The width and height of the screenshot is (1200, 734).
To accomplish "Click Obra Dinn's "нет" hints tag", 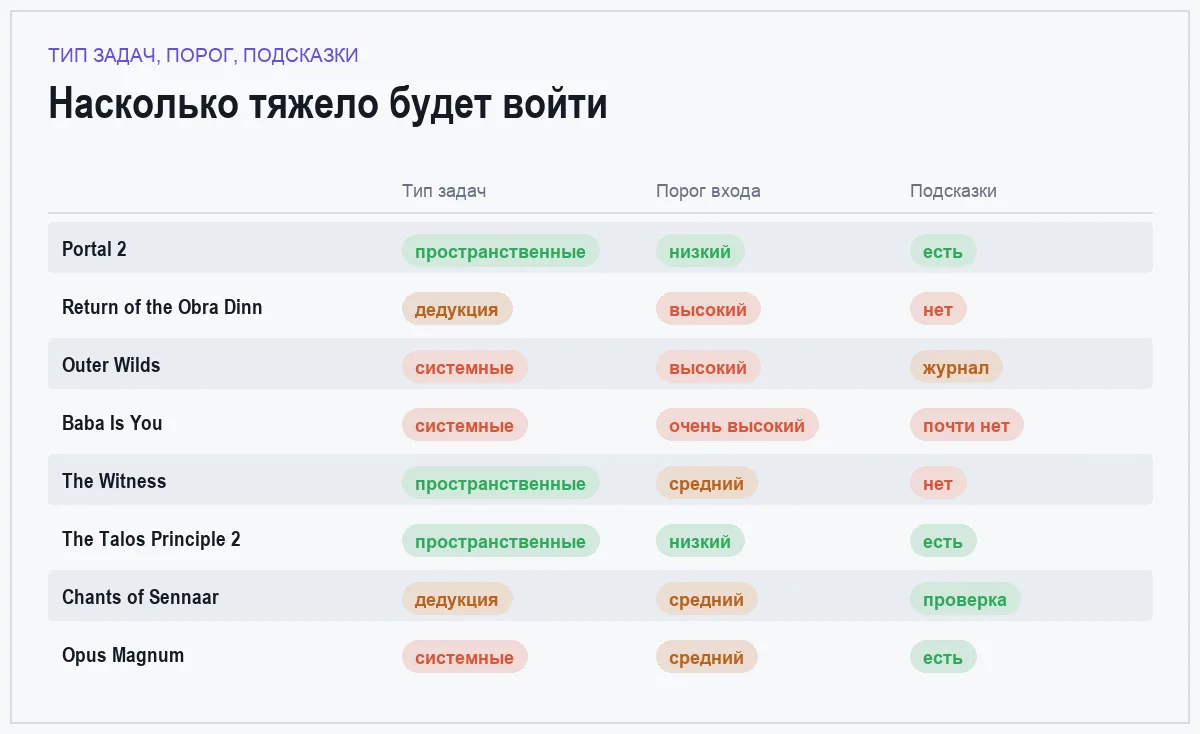I will [938, 309].
